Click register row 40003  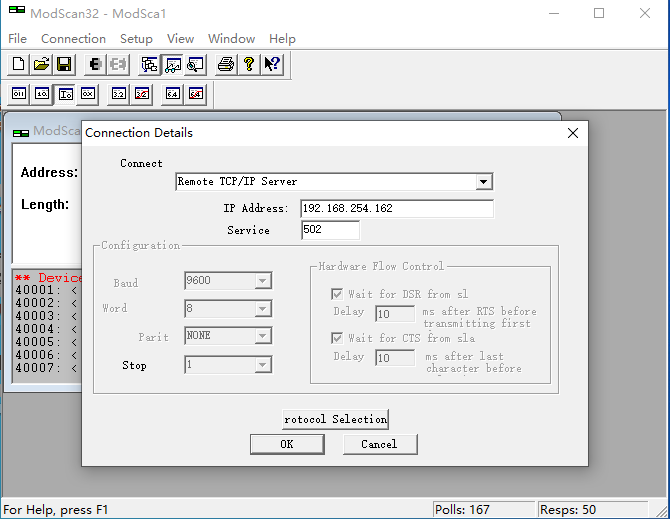48,316
